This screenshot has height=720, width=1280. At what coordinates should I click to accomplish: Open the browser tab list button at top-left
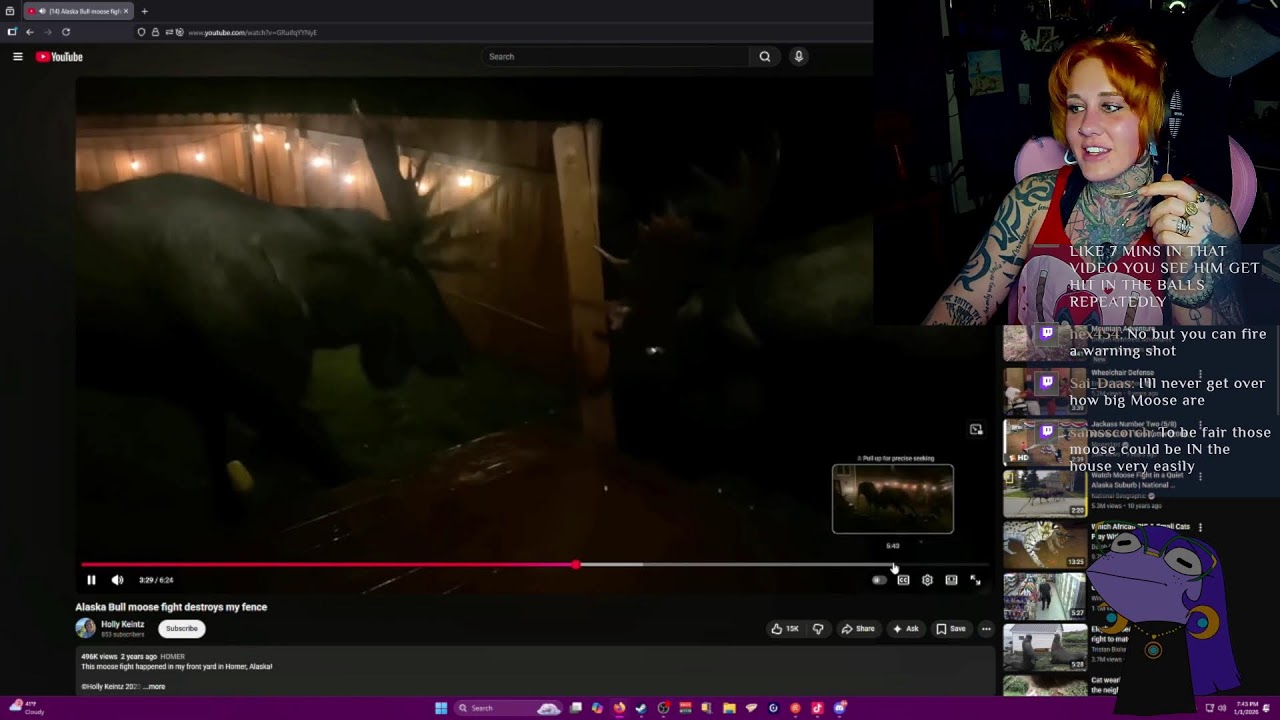point(10,11)
